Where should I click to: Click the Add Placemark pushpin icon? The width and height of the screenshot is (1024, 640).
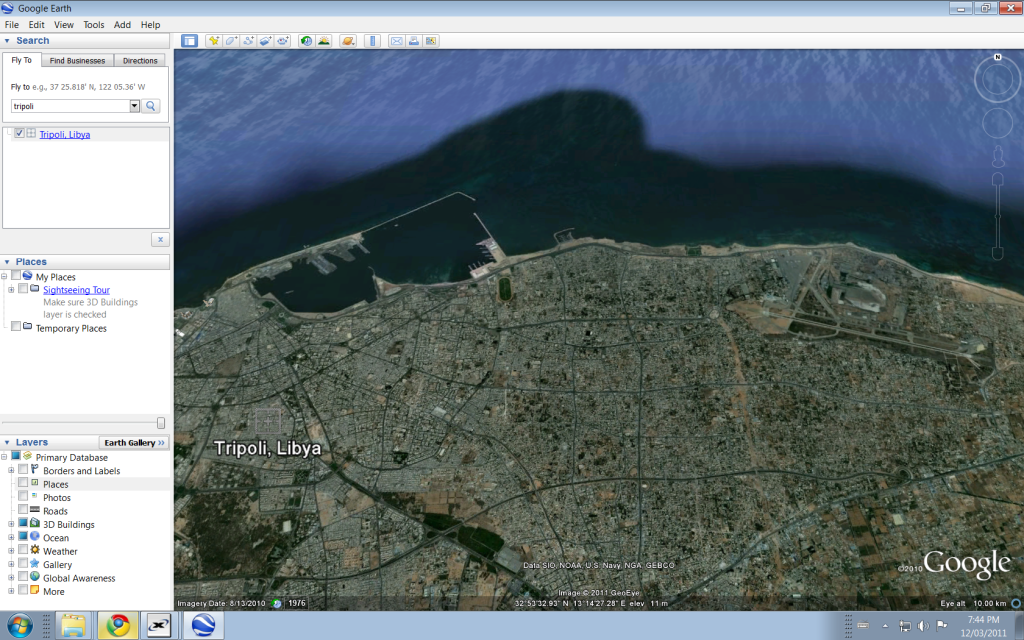214,41
